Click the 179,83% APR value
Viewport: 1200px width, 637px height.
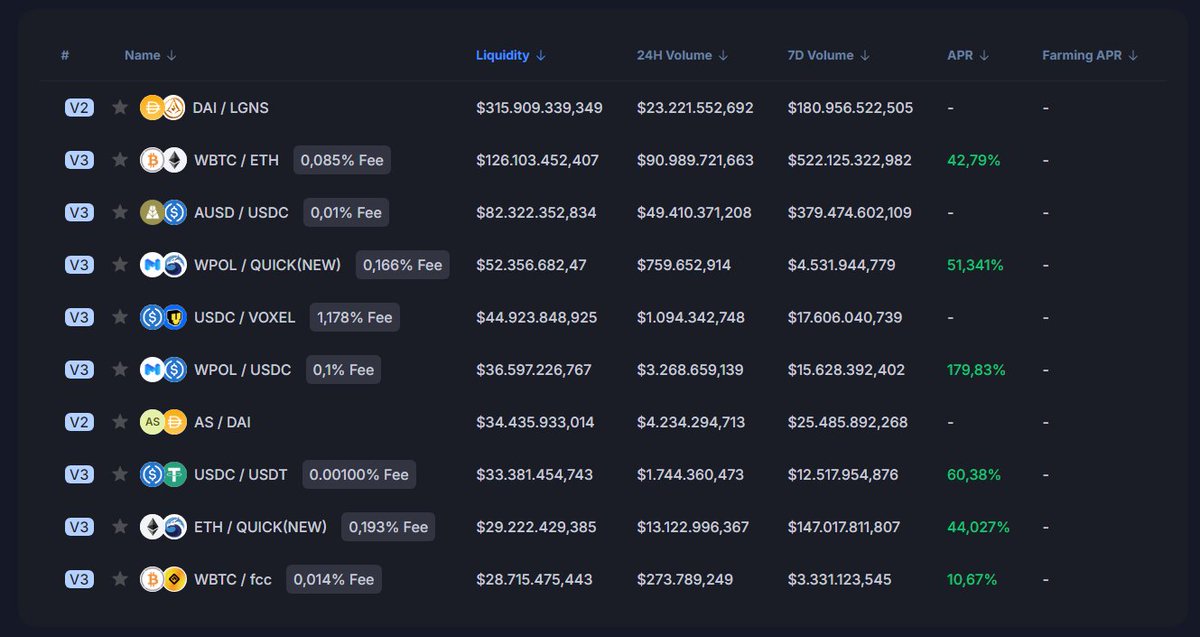[976, 370]
